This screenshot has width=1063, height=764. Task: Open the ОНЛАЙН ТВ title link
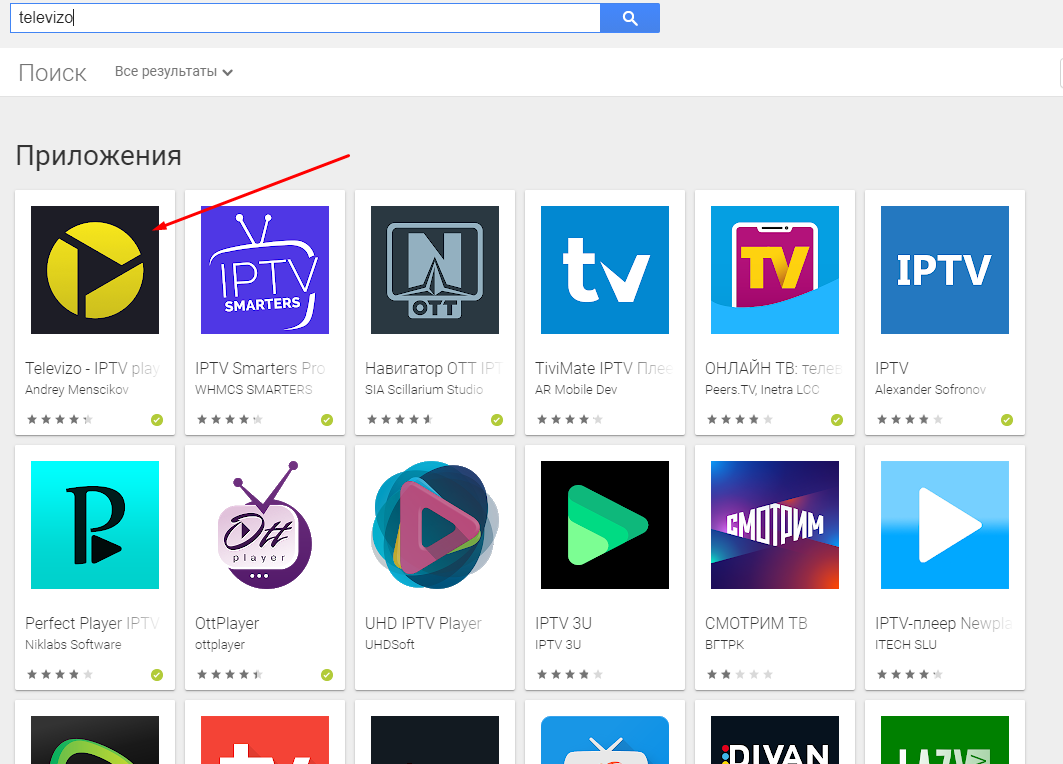point(774,368)
